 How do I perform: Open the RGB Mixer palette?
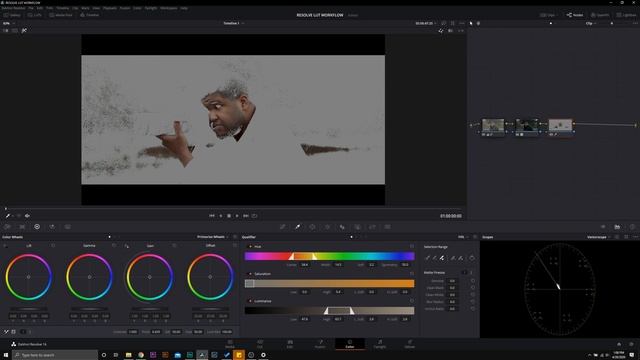(52, 227)
